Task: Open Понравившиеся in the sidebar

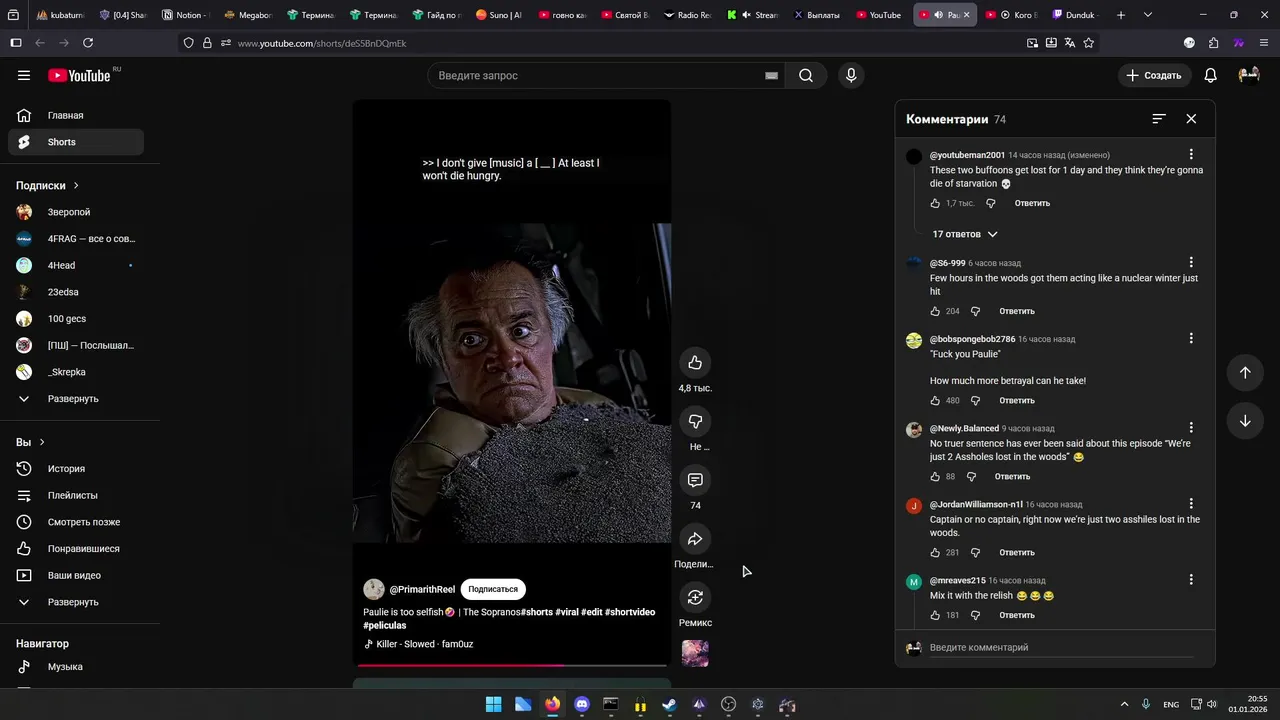Action: pyautogui.click(x=76, y=548)
